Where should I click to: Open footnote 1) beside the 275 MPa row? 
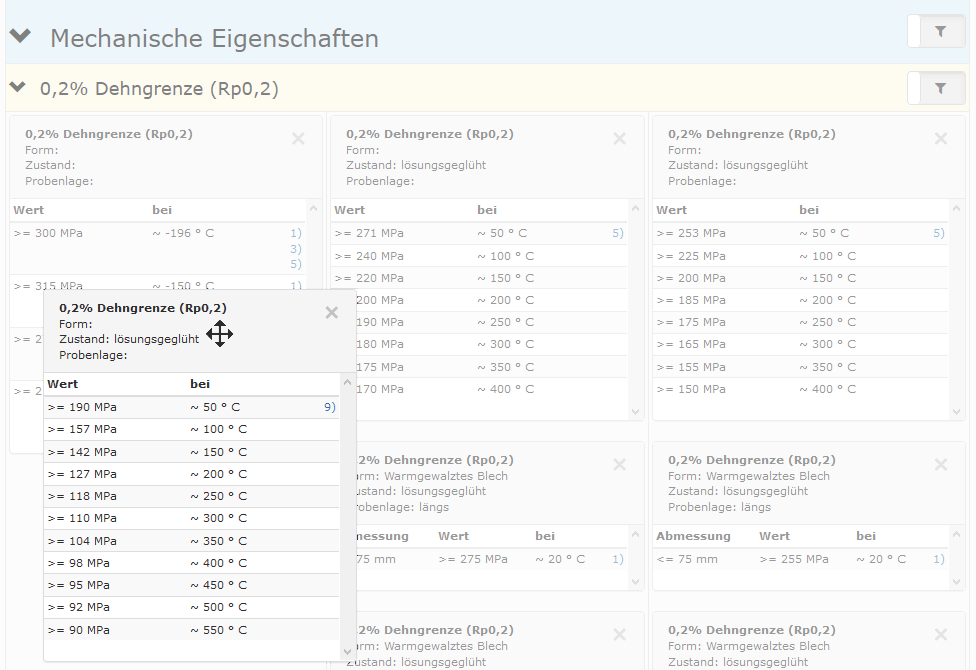pyautogui.click(x=618, y=559)
